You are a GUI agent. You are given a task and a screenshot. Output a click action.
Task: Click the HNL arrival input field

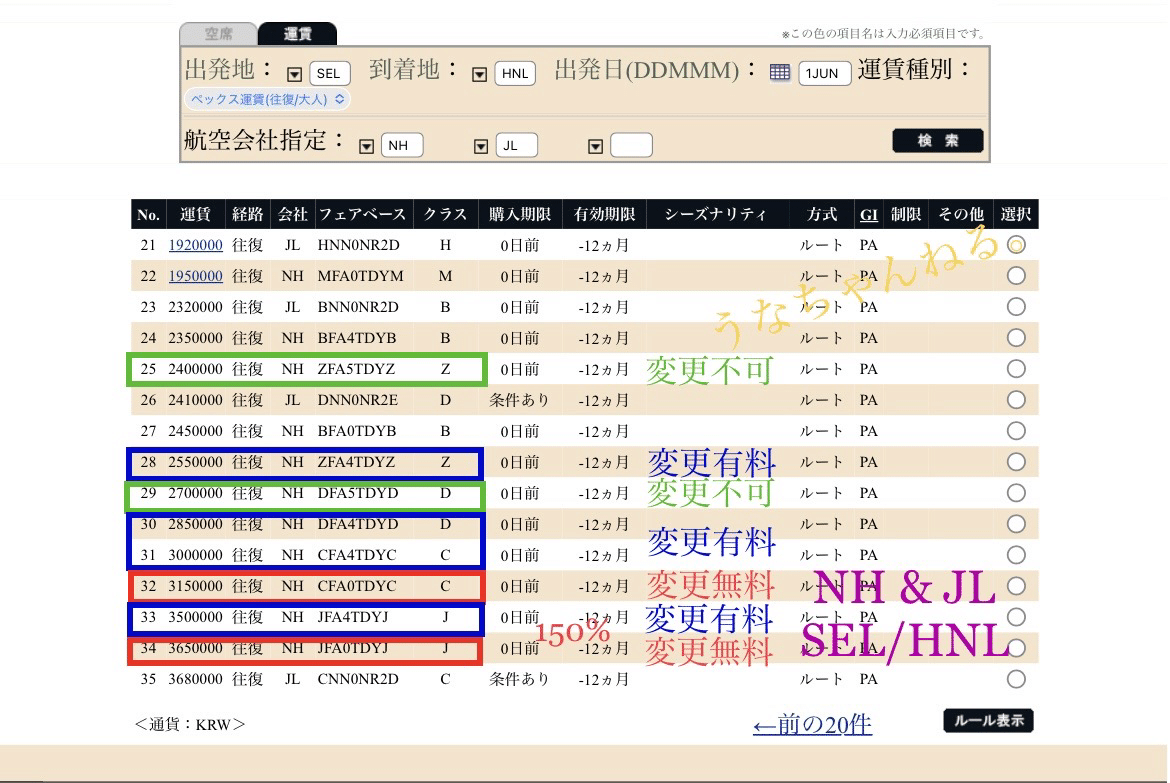point(515,73)
